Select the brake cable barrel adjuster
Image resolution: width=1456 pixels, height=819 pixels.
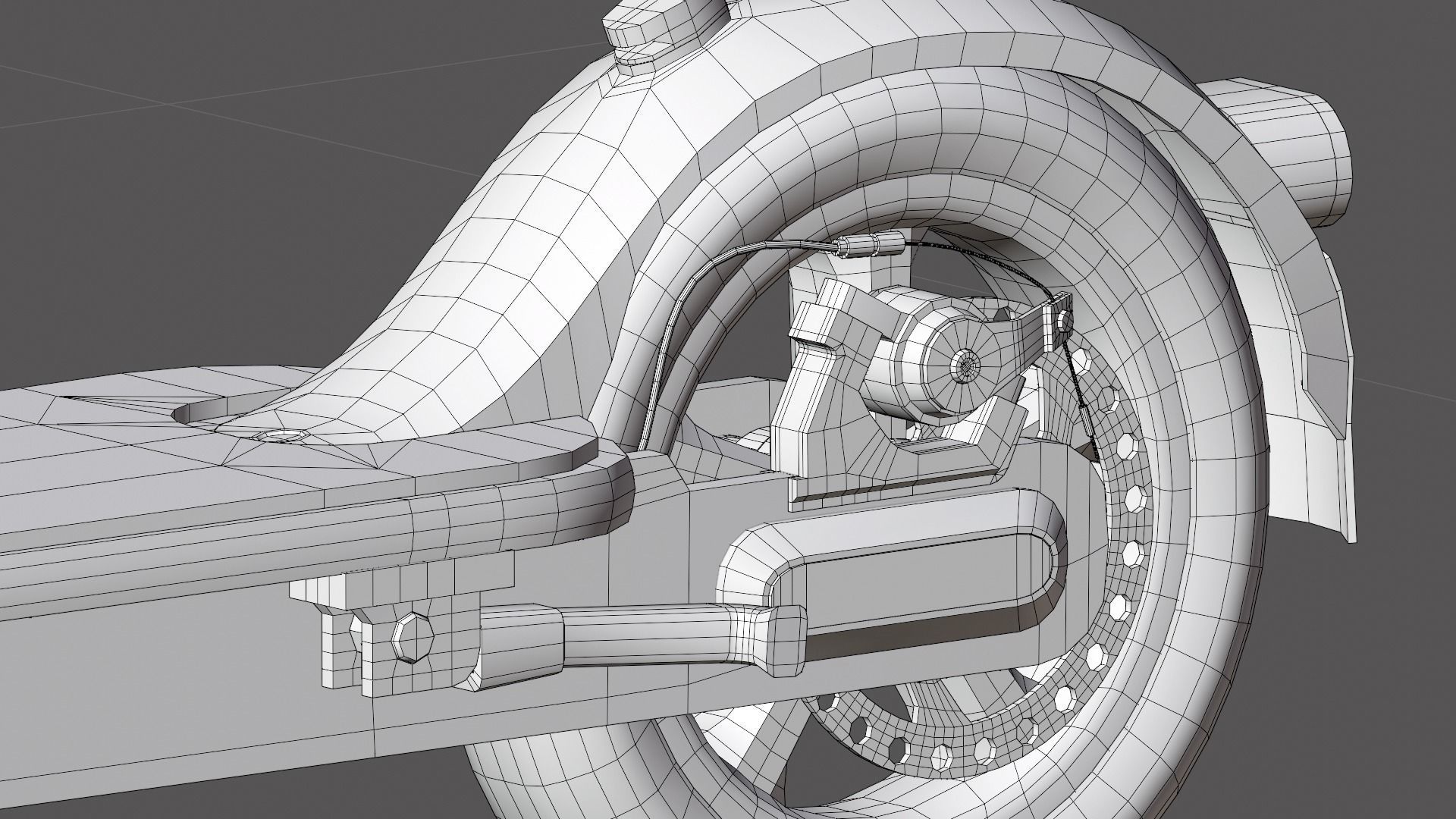coord(871,246)
